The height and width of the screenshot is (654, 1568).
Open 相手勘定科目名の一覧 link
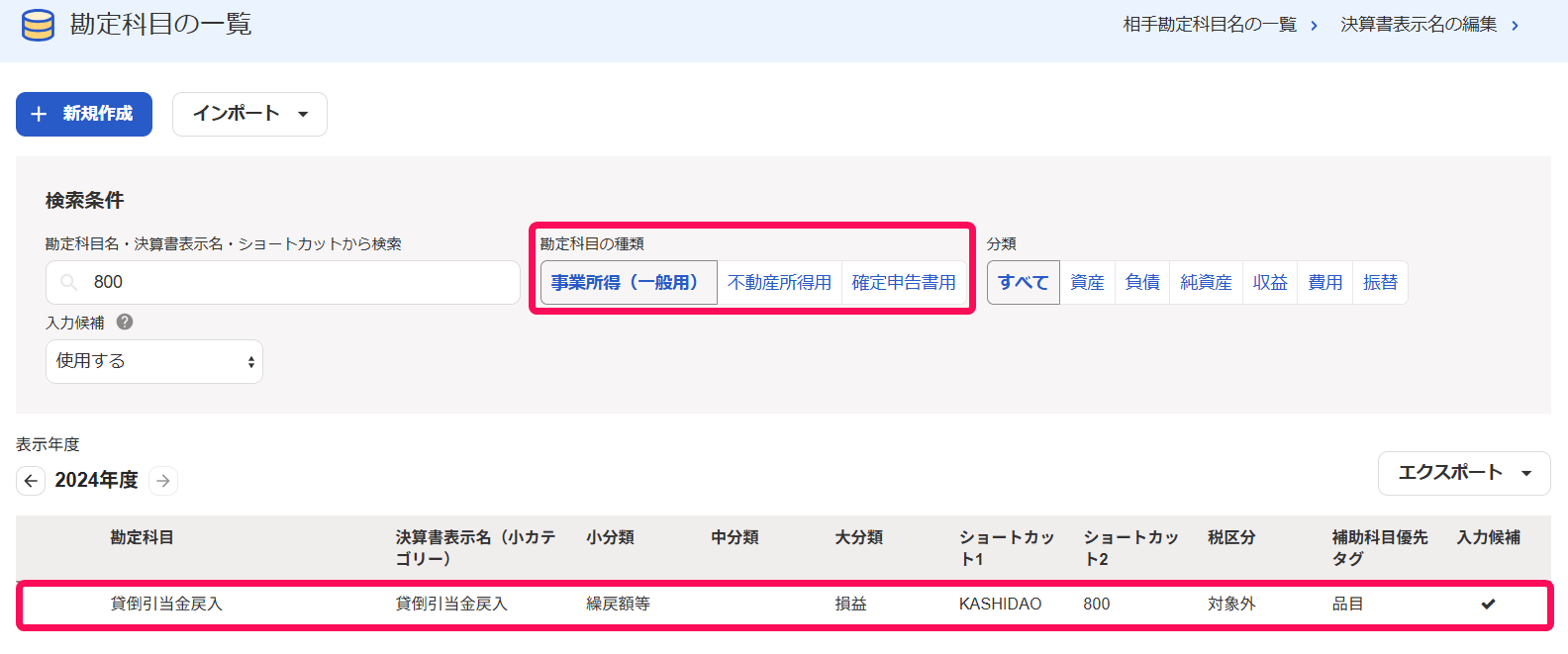click(x=1221, y=25)
